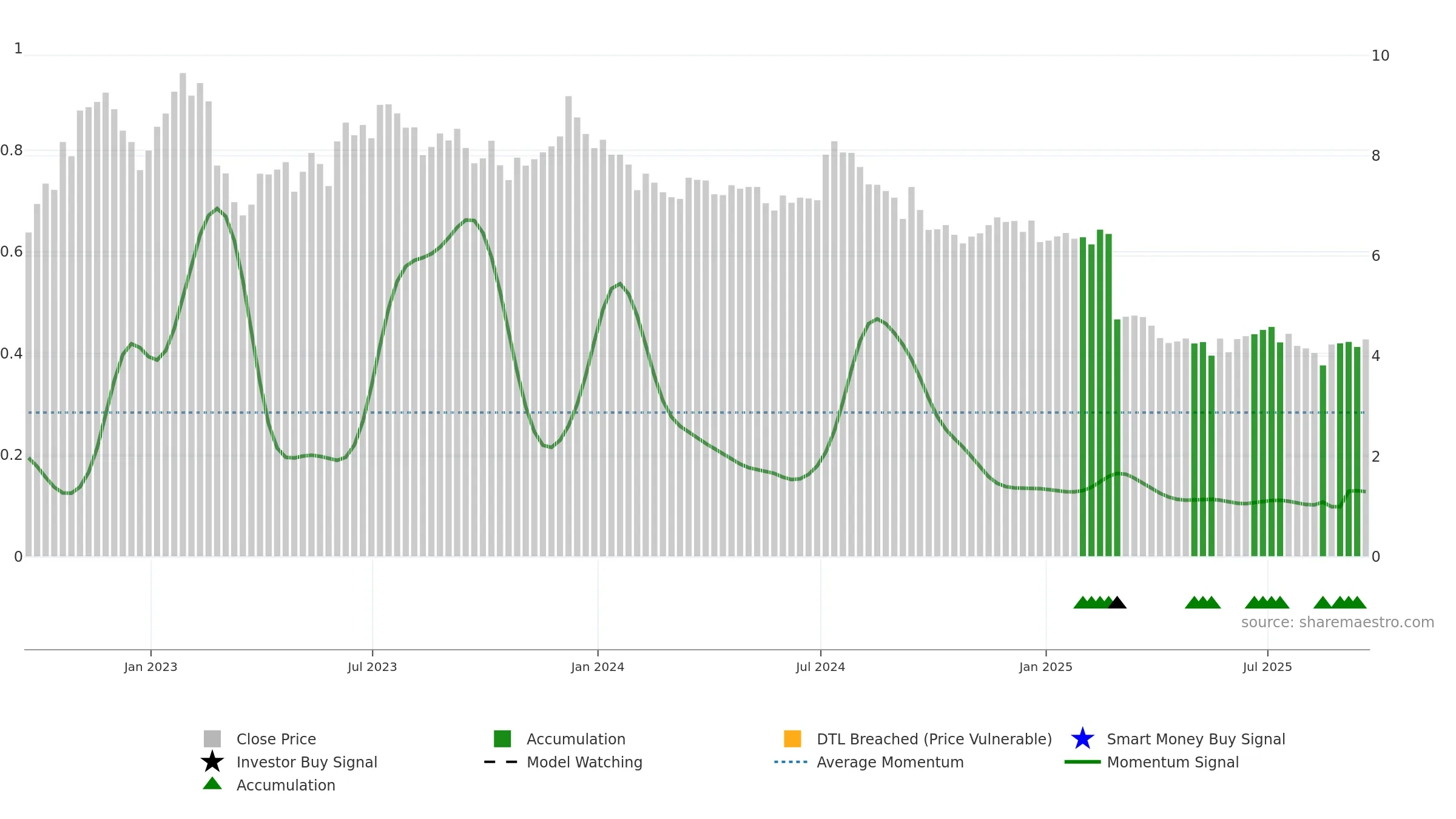Click the Jul 2024 axis label
1456x819 pixels.
click(x=820, y=667)
